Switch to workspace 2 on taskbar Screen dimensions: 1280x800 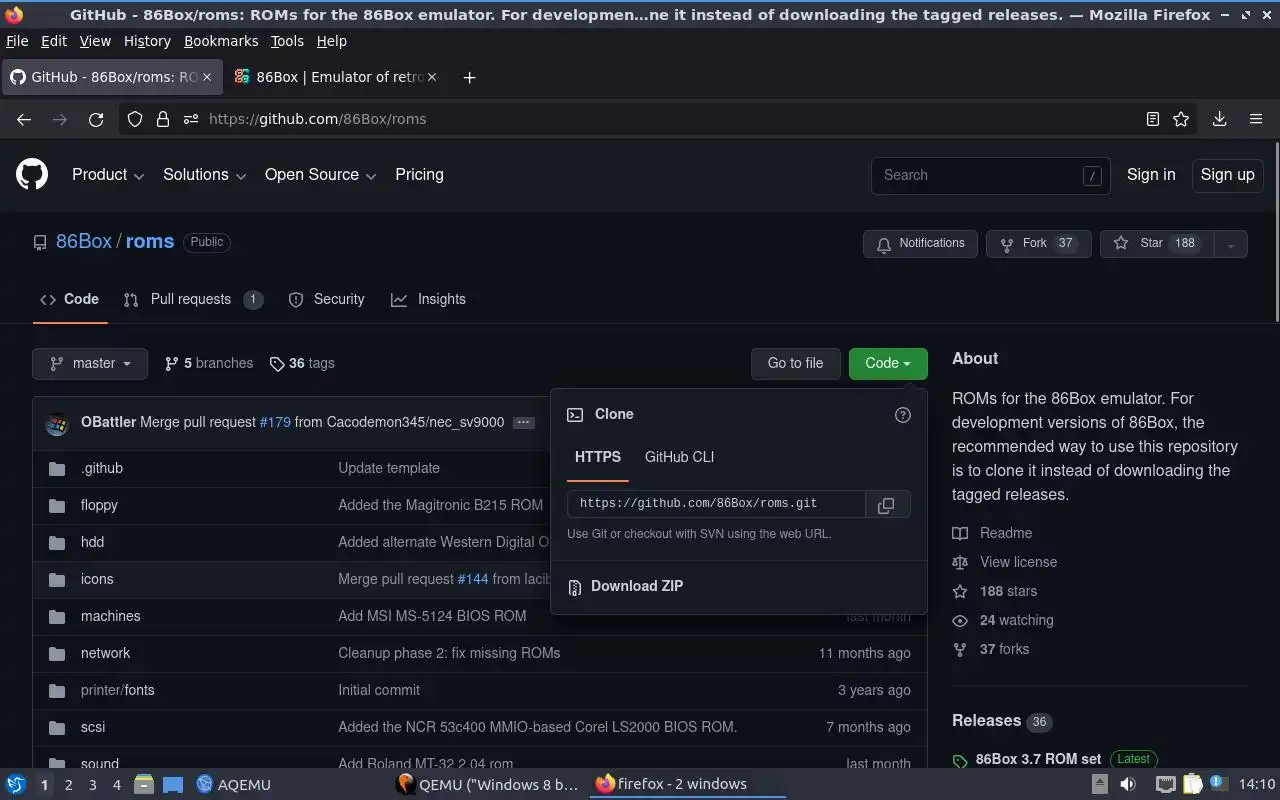(x=68, y=785)
